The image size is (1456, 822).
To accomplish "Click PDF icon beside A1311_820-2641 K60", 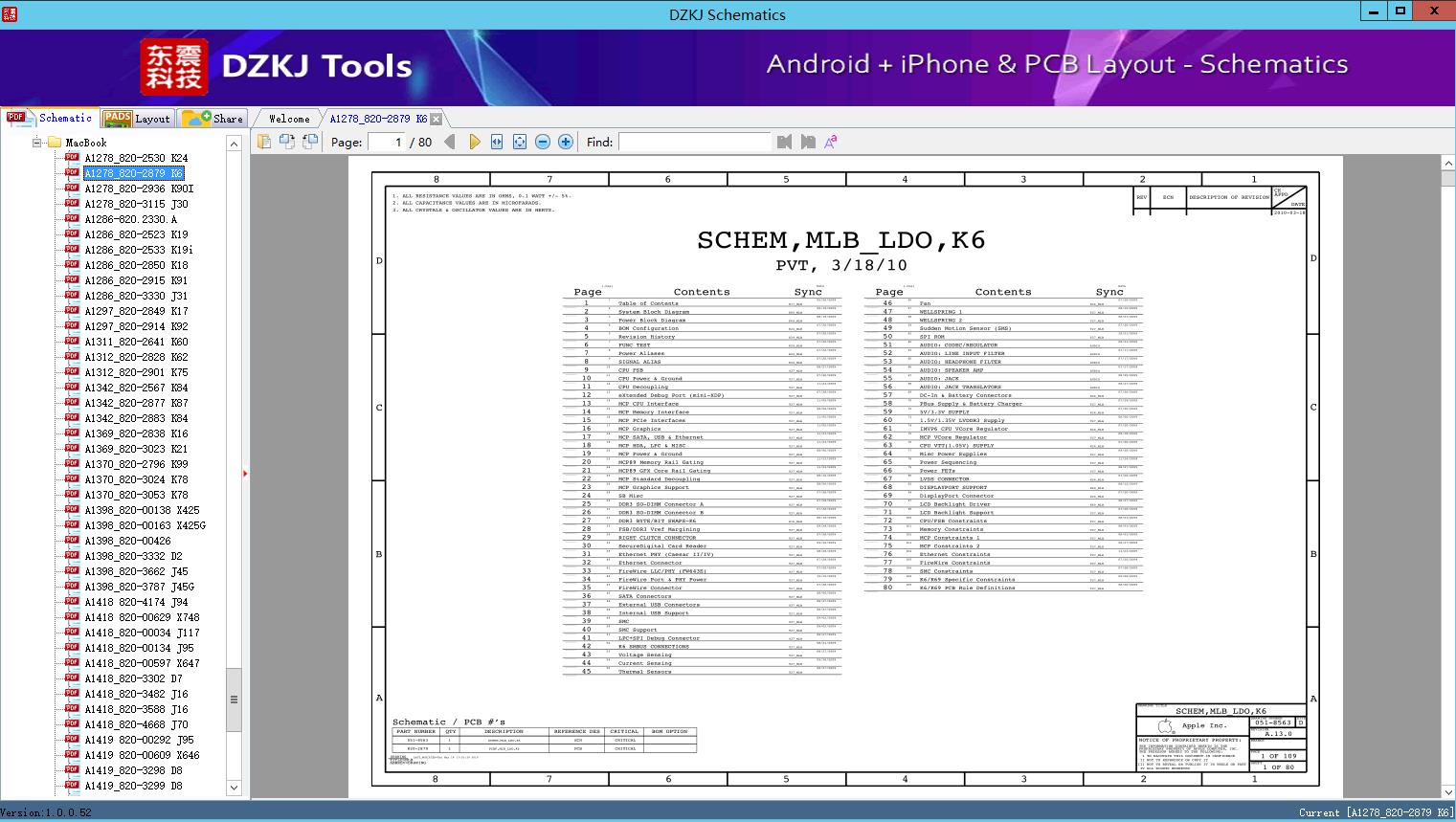I will [x=72, y=342].
